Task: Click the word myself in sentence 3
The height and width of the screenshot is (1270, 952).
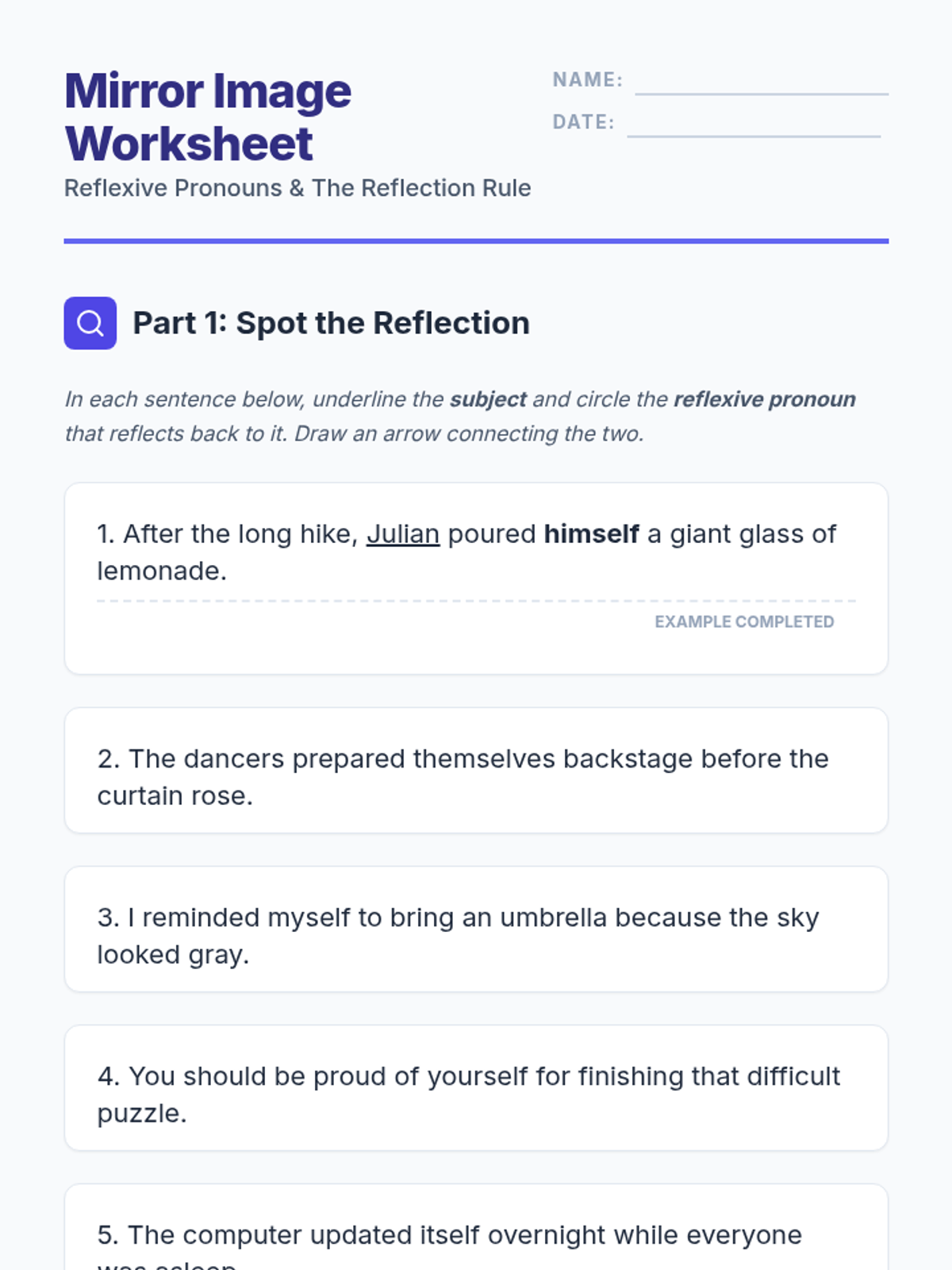Action: click(309, 918)
